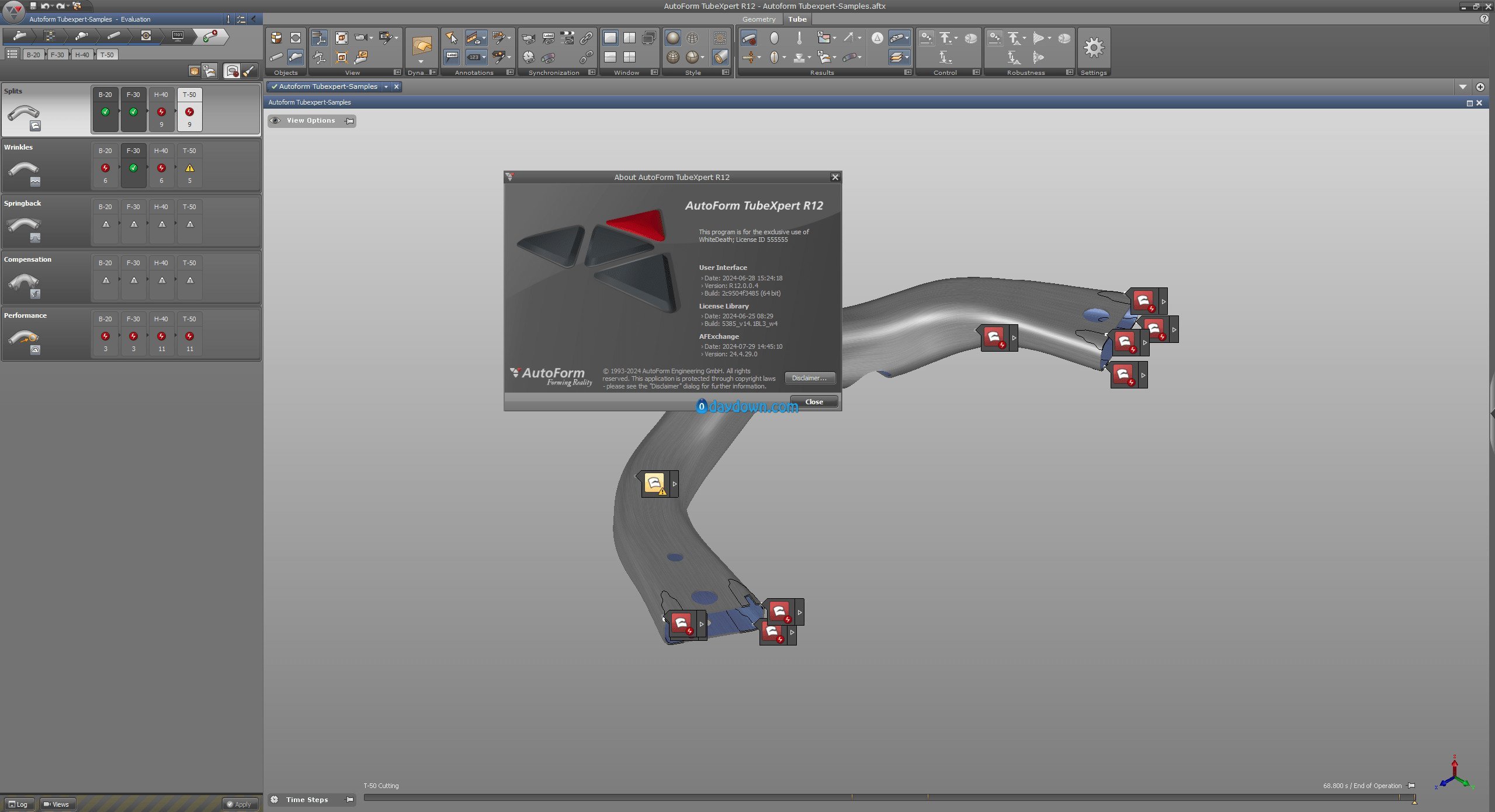Click the Splits T-50 red issue cell
The width and height of the screenshot is (1495, 812).
[189, 110]
